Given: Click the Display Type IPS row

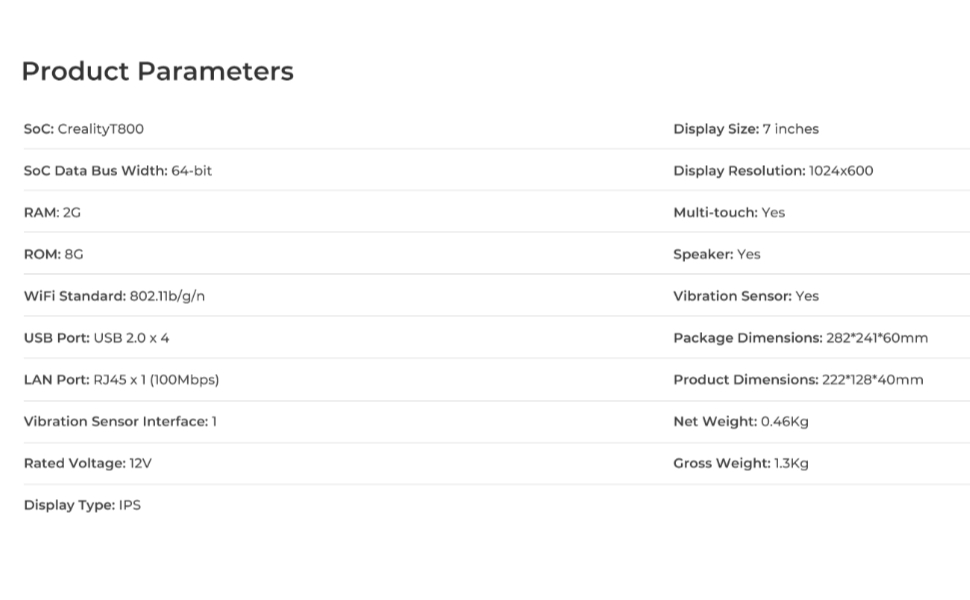Looking at the screenshot, I should click(x=82, y=506).
